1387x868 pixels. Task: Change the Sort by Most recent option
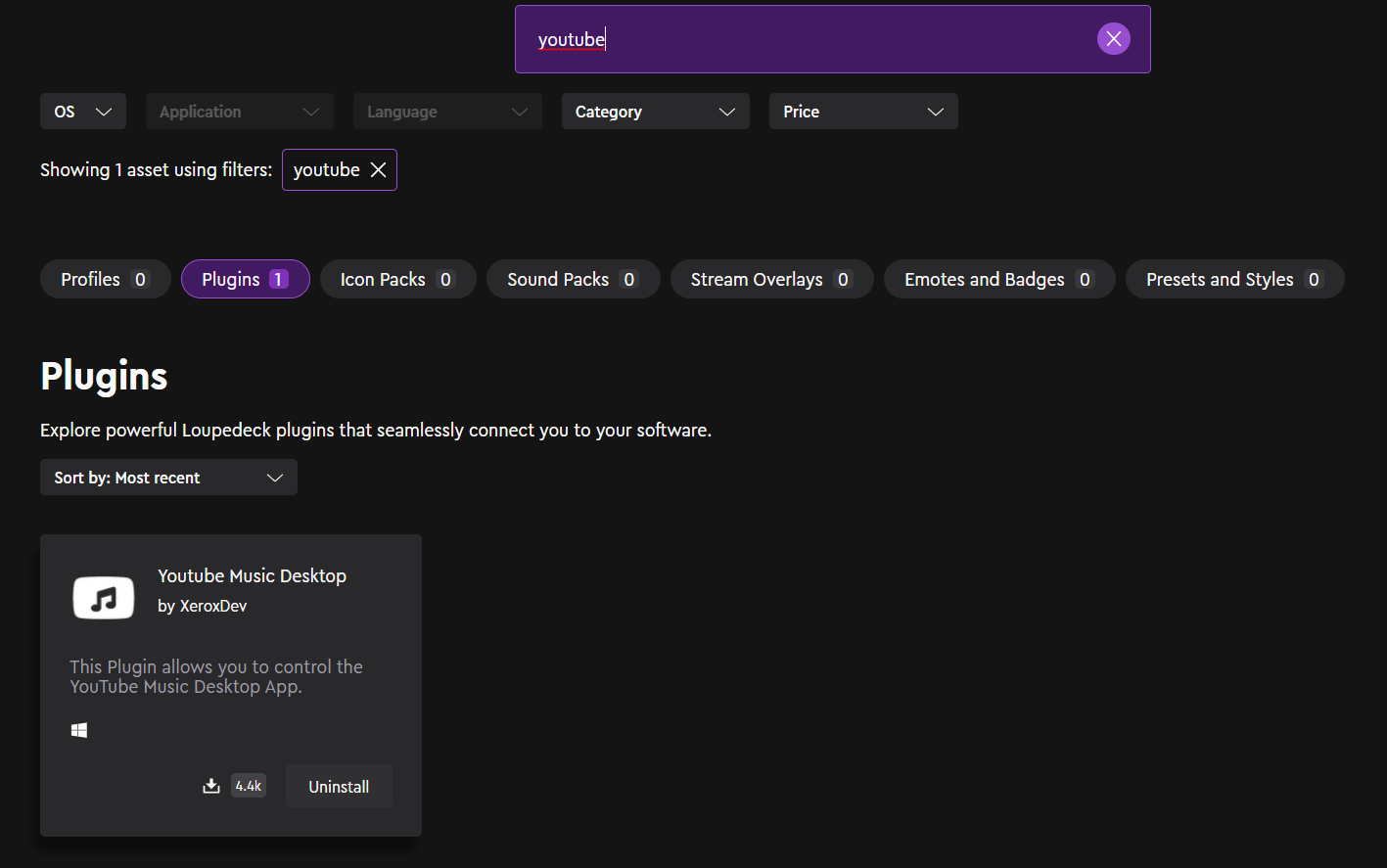pos(168,478)
